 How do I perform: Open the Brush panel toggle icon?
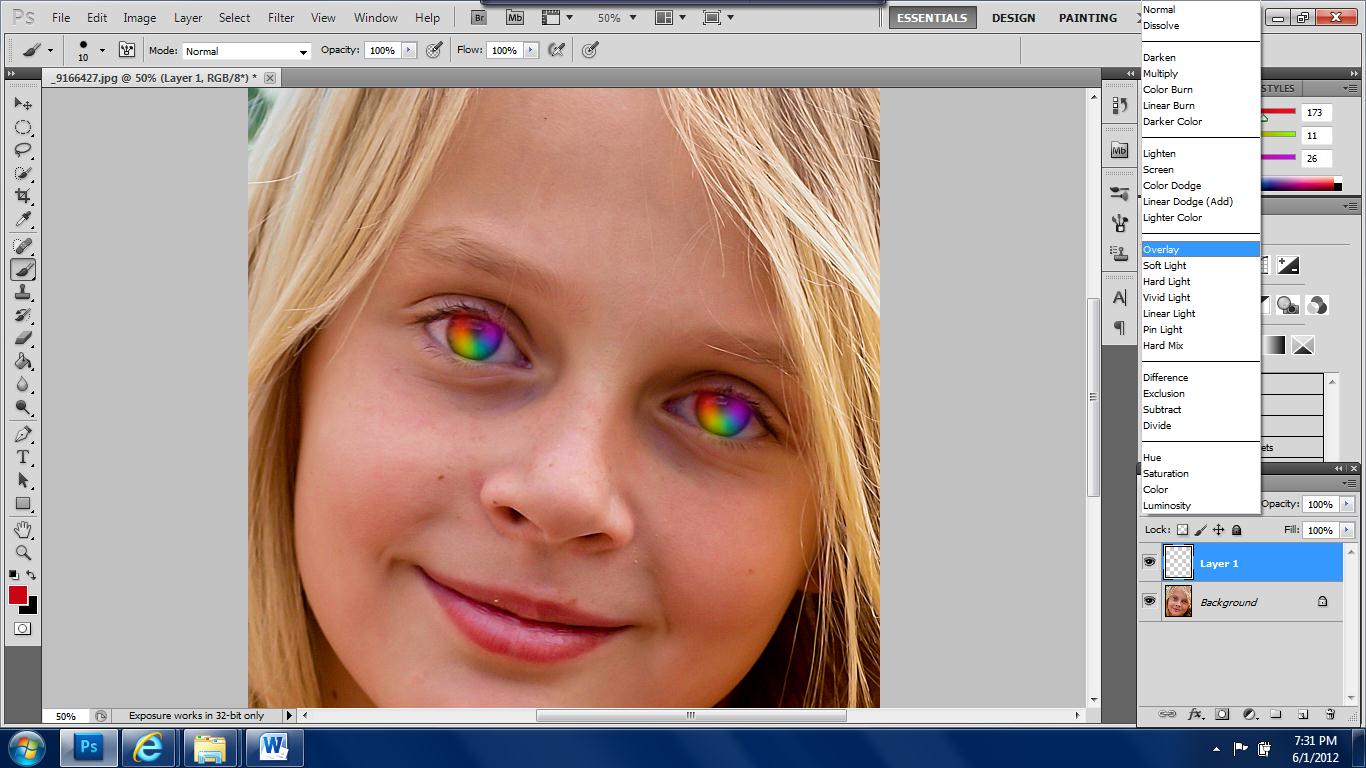point(127,50)
